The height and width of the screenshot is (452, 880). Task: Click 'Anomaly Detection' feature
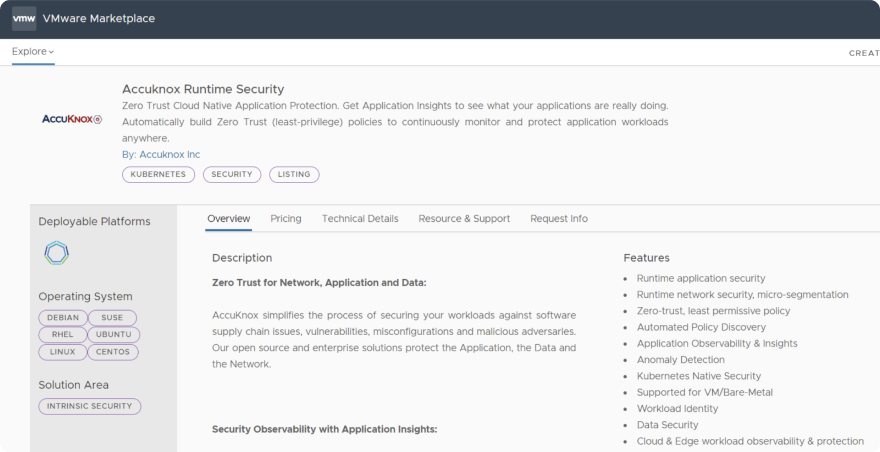[680, 360]
